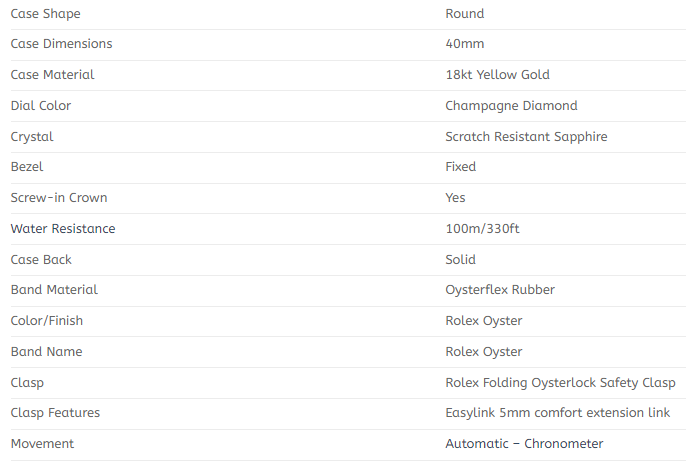Click the Screw-in Crown label
686x464 pixels.
pos(59,198)
